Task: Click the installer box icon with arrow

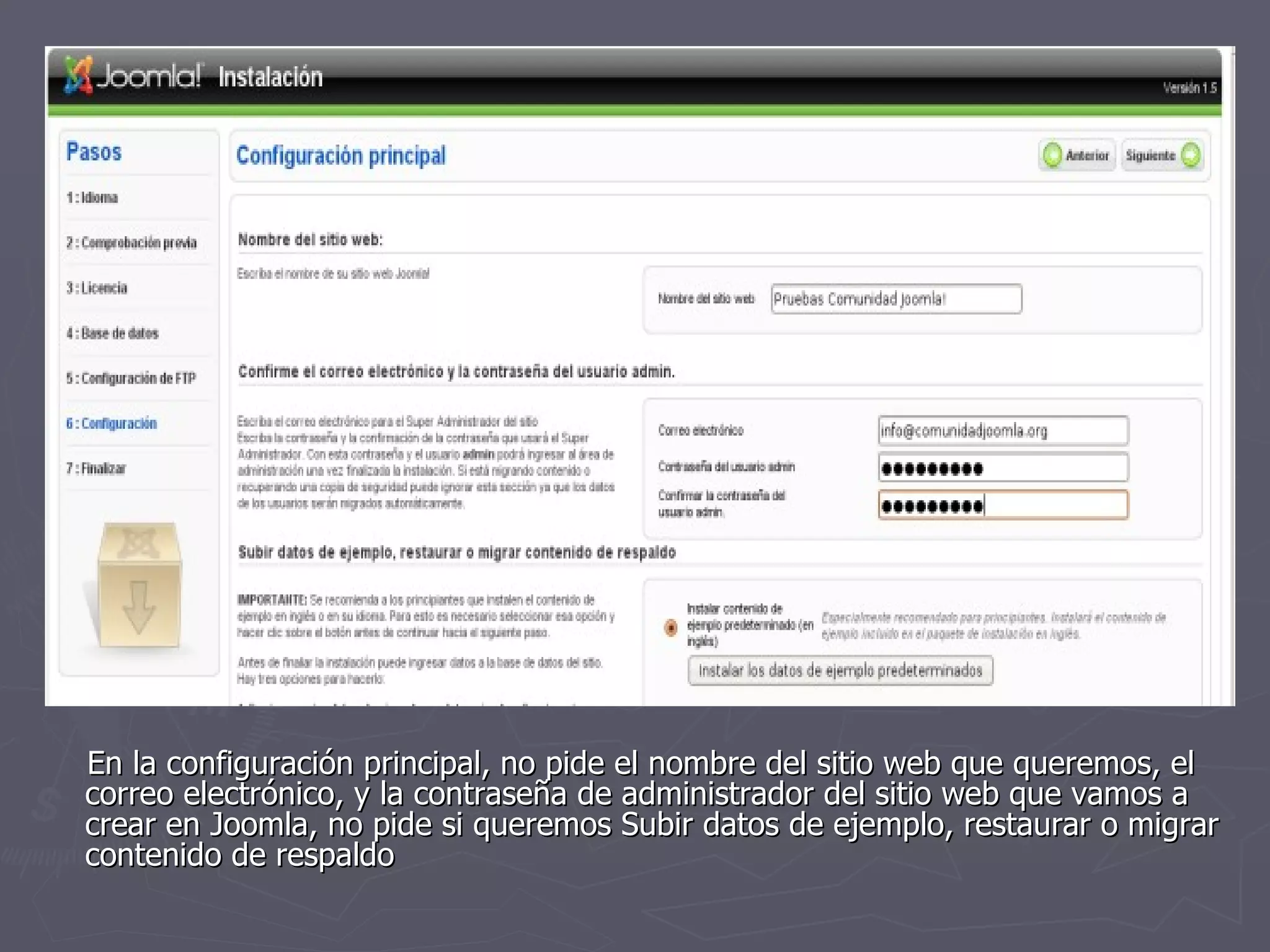Action: pos(139,586)
